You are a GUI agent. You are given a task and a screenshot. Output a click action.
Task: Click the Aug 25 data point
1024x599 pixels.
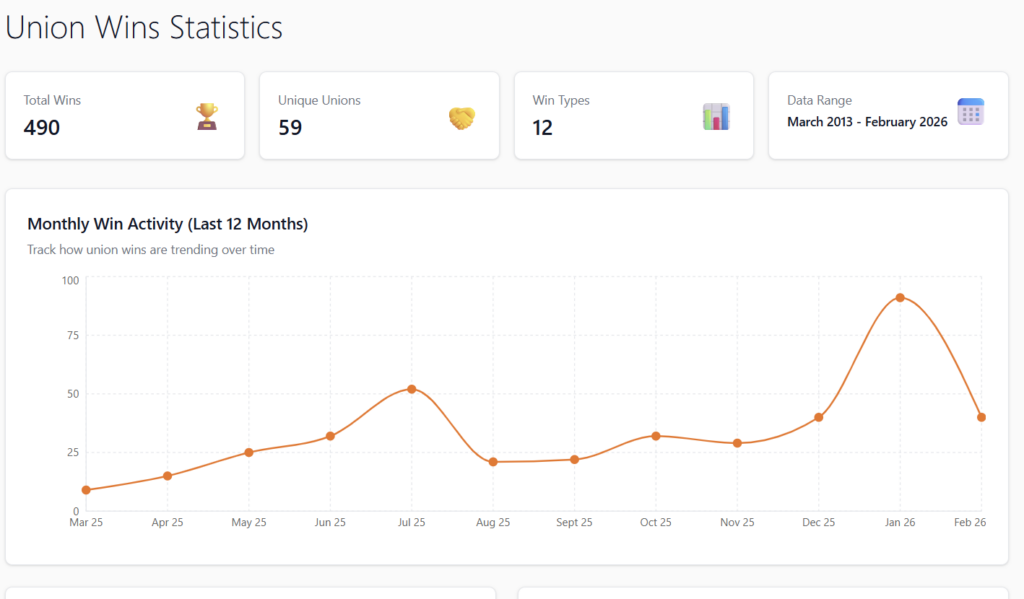pyautogui.click(x=493, y=462)
